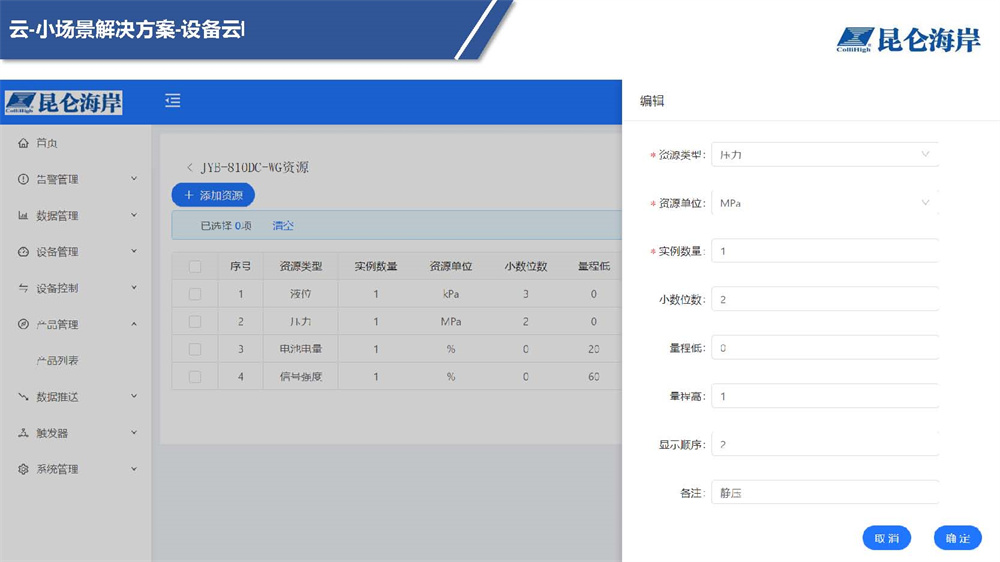Open the 资源类型 dropdown
Viewport: 1000px width, 562px height.
coord(824,155)
